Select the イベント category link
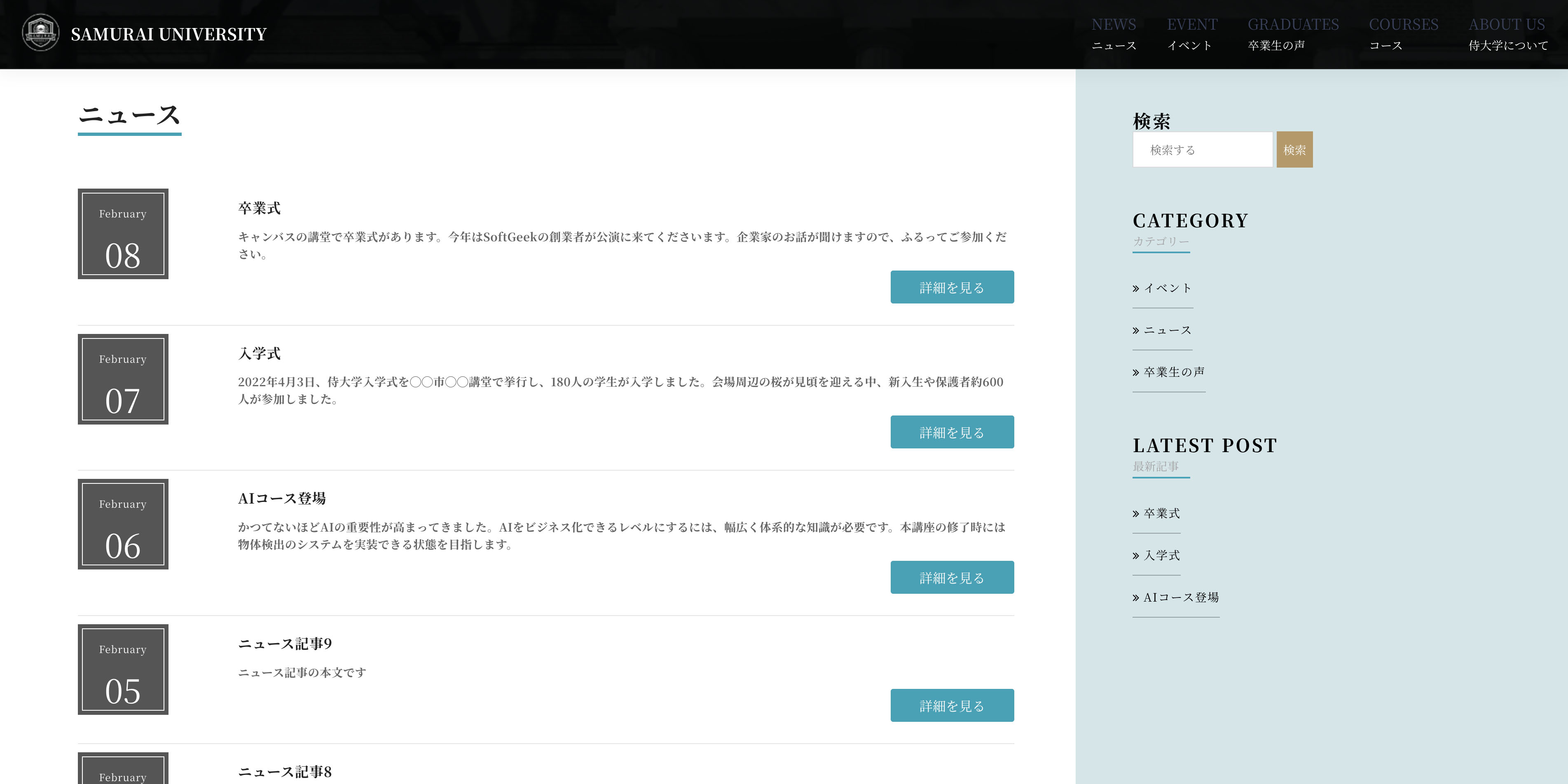The width and height of the screenshot is (1568, 784). pos(1162,288)
